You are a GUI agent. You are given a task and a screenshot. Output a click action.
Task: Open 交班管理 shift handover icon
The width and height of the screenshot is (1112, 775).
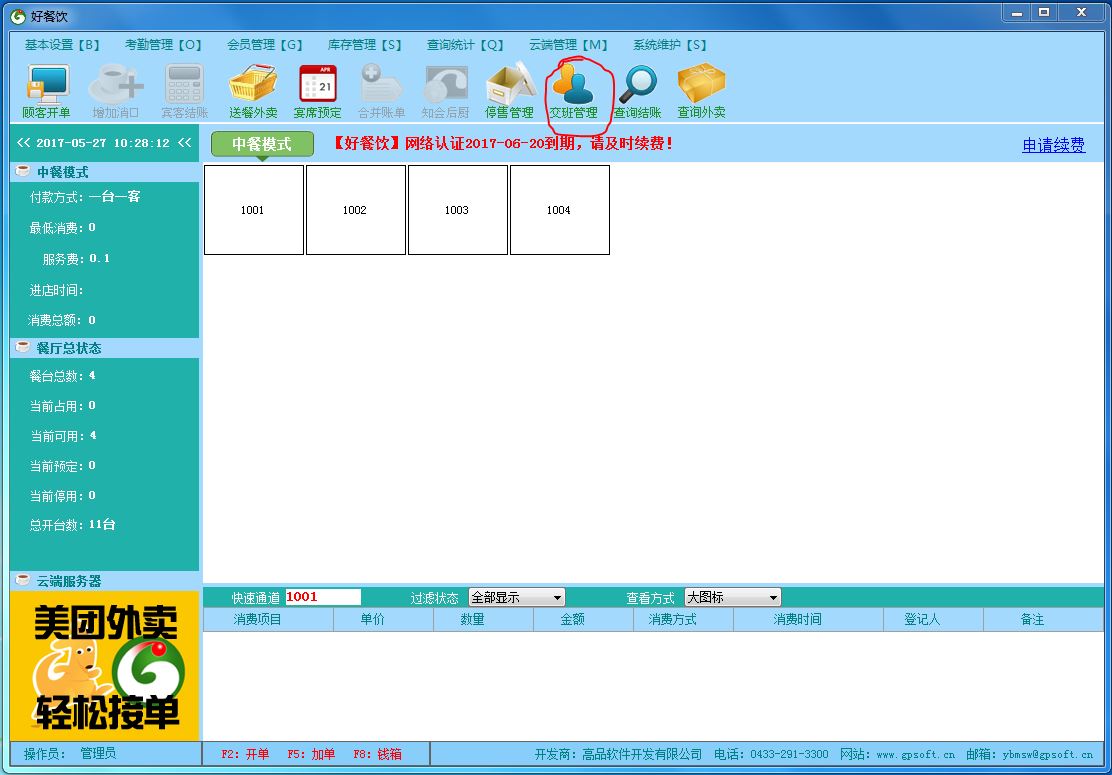click(x=573, y=91)
